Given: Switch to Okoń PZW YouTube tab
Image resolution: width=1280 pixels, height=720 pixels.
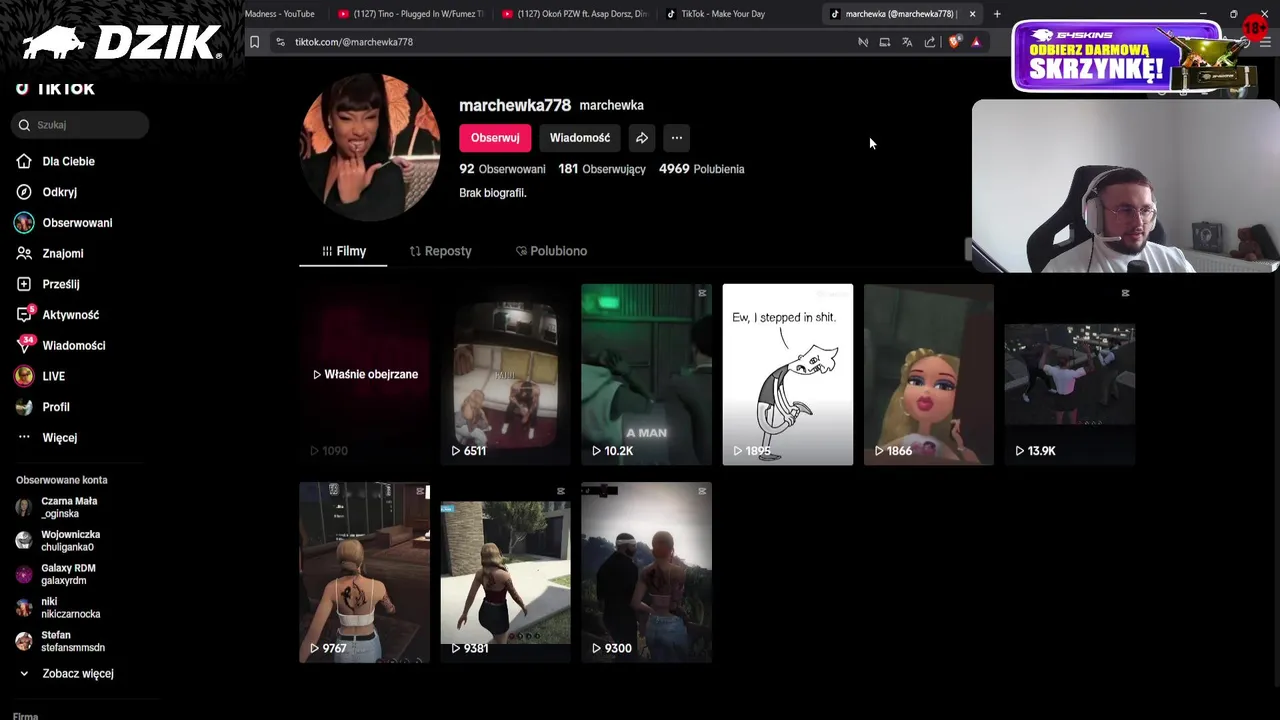Looking at the screenshot, I should (575, 14).
